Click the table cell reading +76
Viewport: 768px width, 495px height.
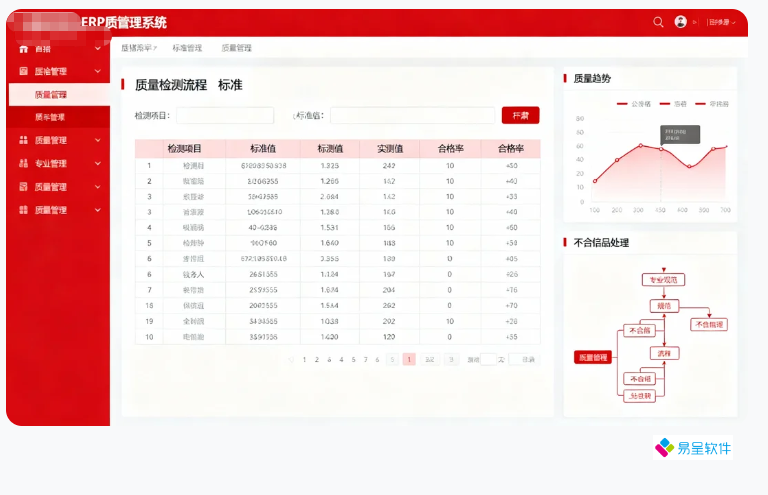pos(511,290)
